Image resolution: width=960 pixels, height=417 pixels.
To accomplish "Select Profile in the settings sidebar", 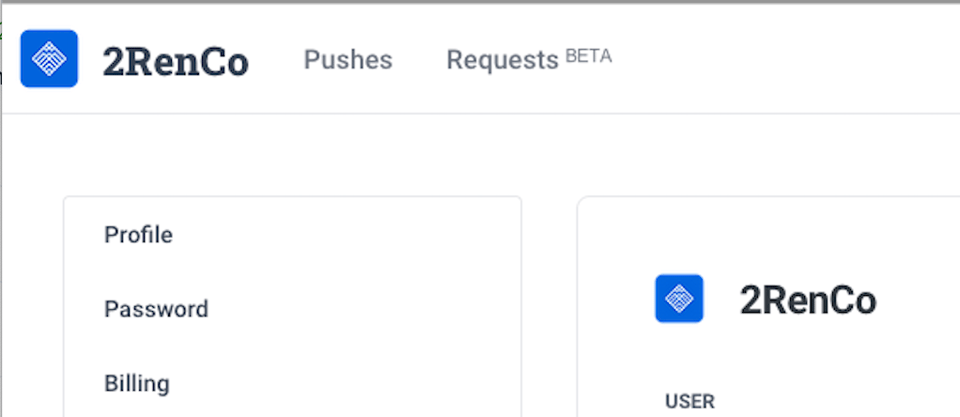I will (138, 235).
